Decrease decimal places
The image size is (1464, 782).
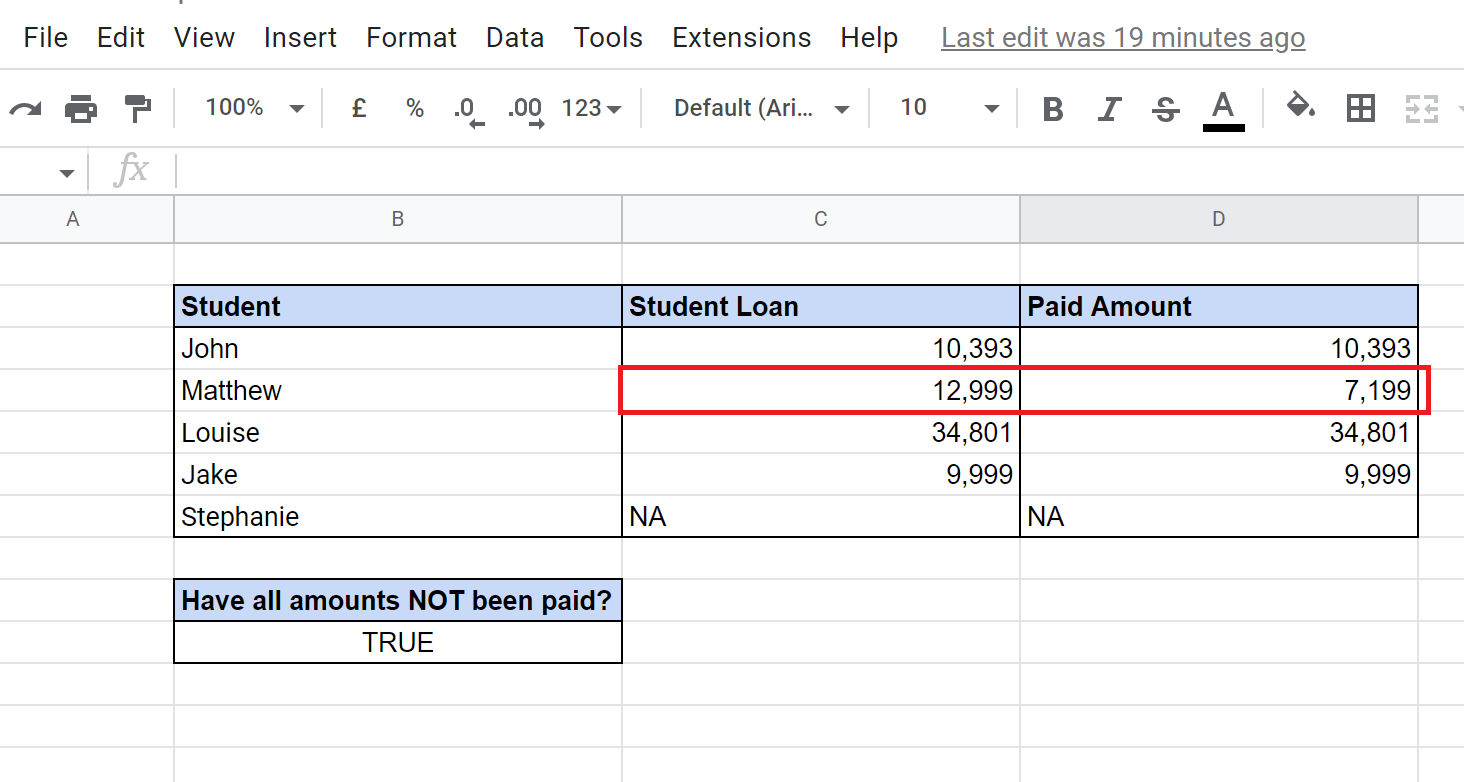click(468, 108)
